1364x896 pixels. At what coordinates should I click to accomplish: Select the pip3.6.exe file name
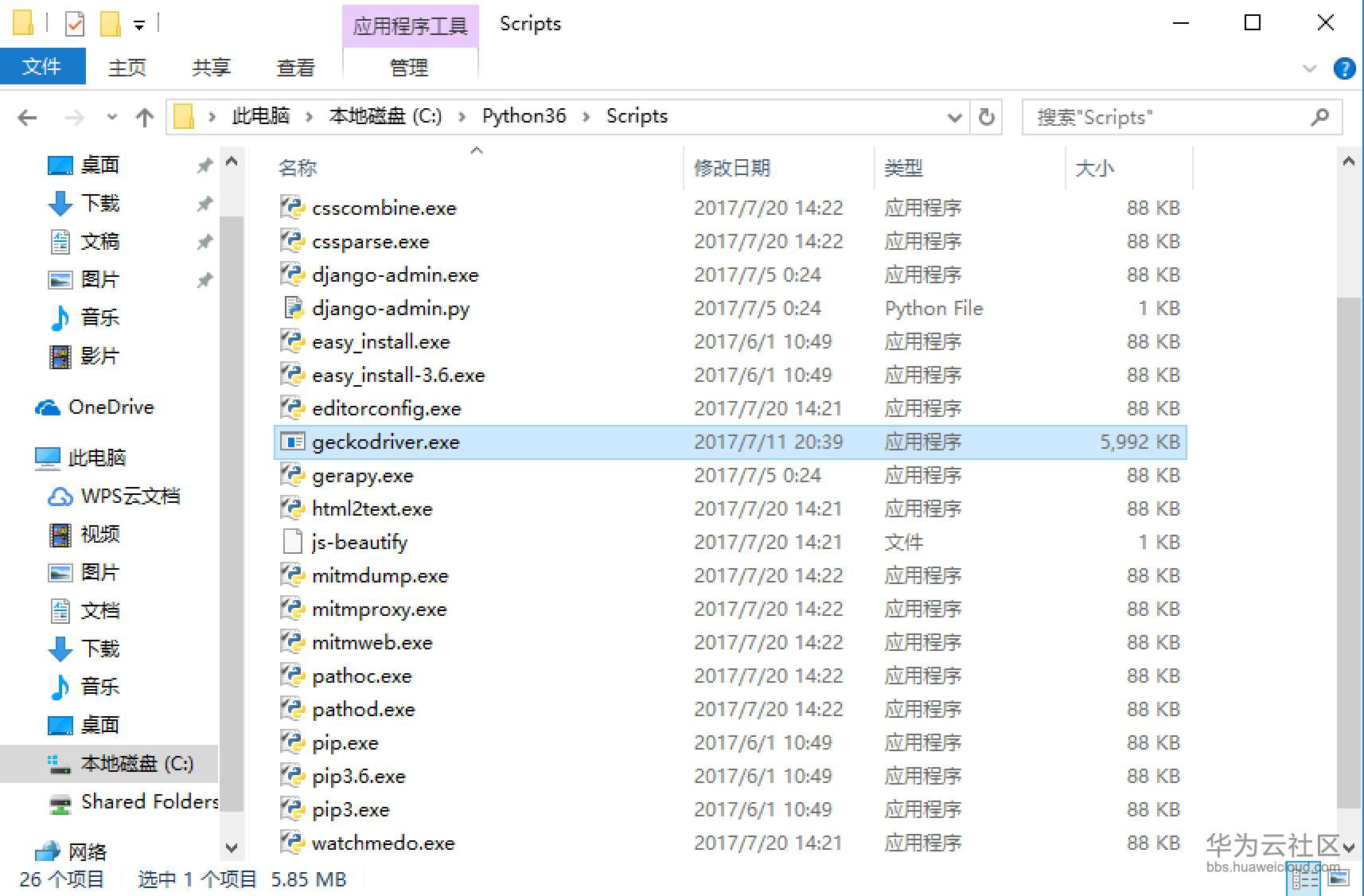click(359, 777)
